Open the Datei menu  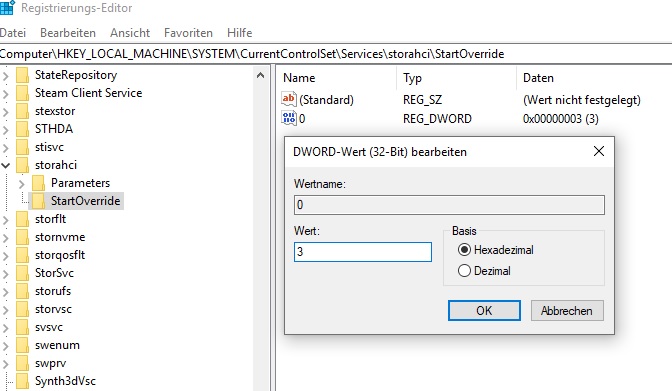(x=13, y=33)
